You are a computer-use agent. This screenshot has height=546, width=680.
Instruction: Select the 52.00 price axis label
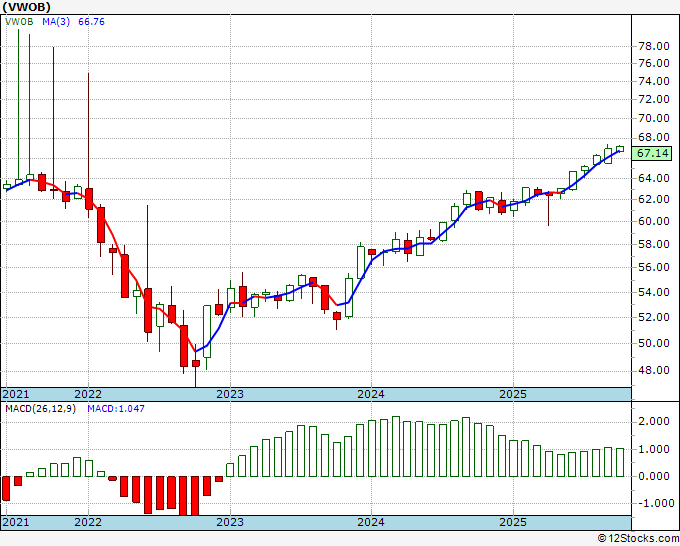point(654,317)
